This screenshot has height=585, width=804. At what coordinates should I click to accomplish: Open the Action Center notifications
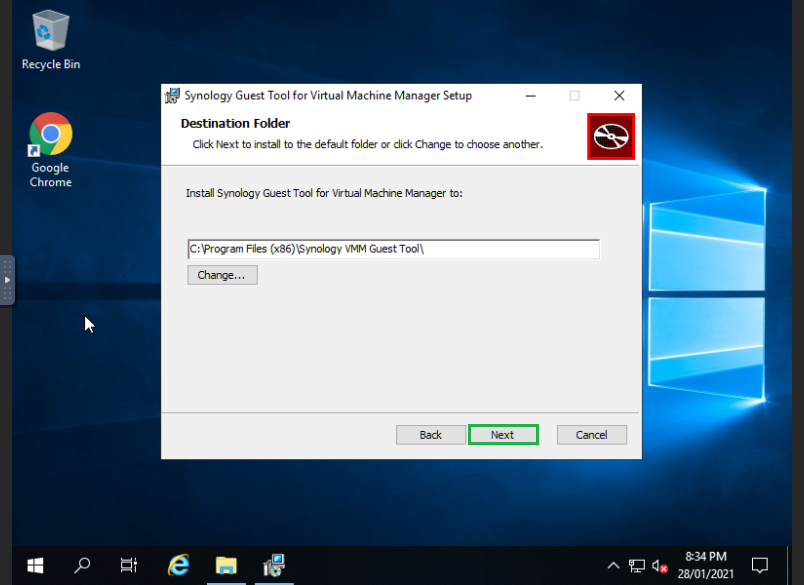(x=759, y=565)
